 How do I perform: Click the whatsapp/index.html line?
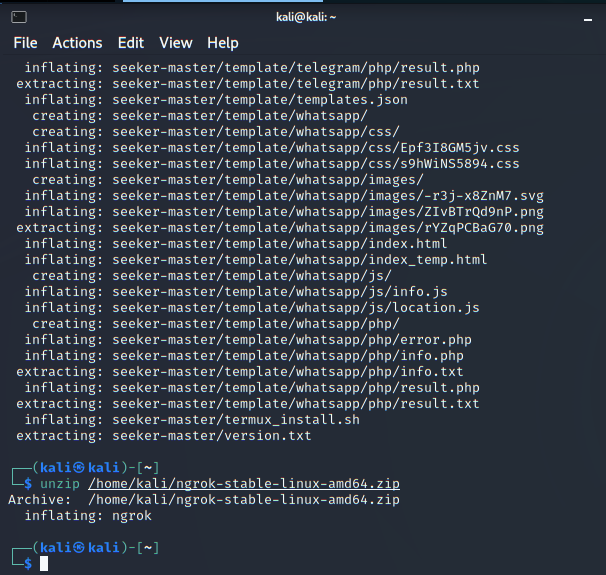[236, 243]
